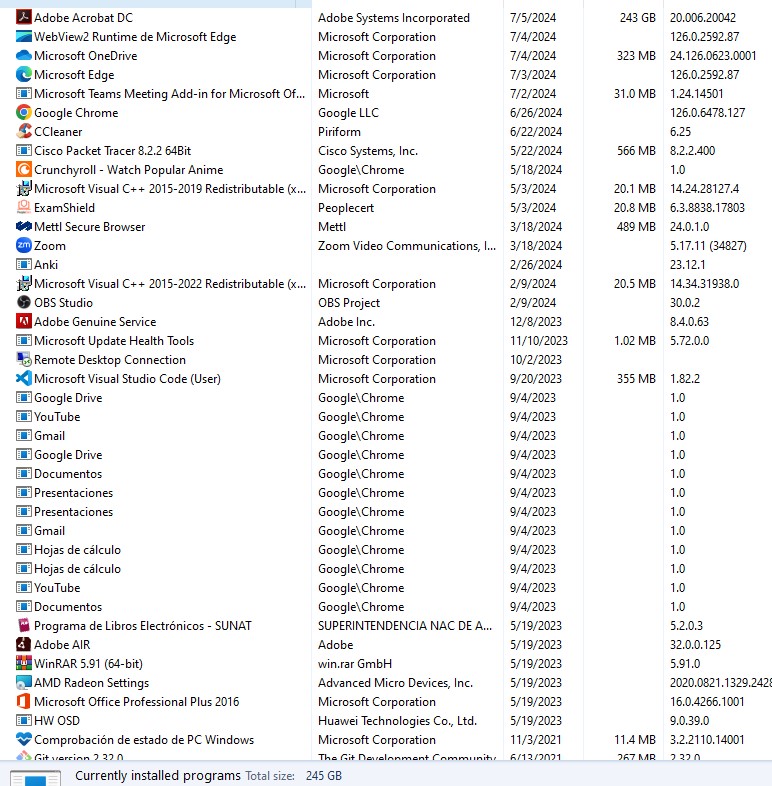The width and height of the screenshot is (772, 786).
Task: Click the Visual Studio Code icon
Action: point(24,379)
